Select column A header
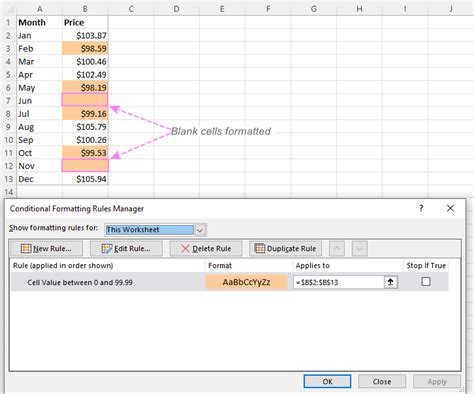Image resolution: width=474 pixels, height=394 pixels. [x=39, y=9]
